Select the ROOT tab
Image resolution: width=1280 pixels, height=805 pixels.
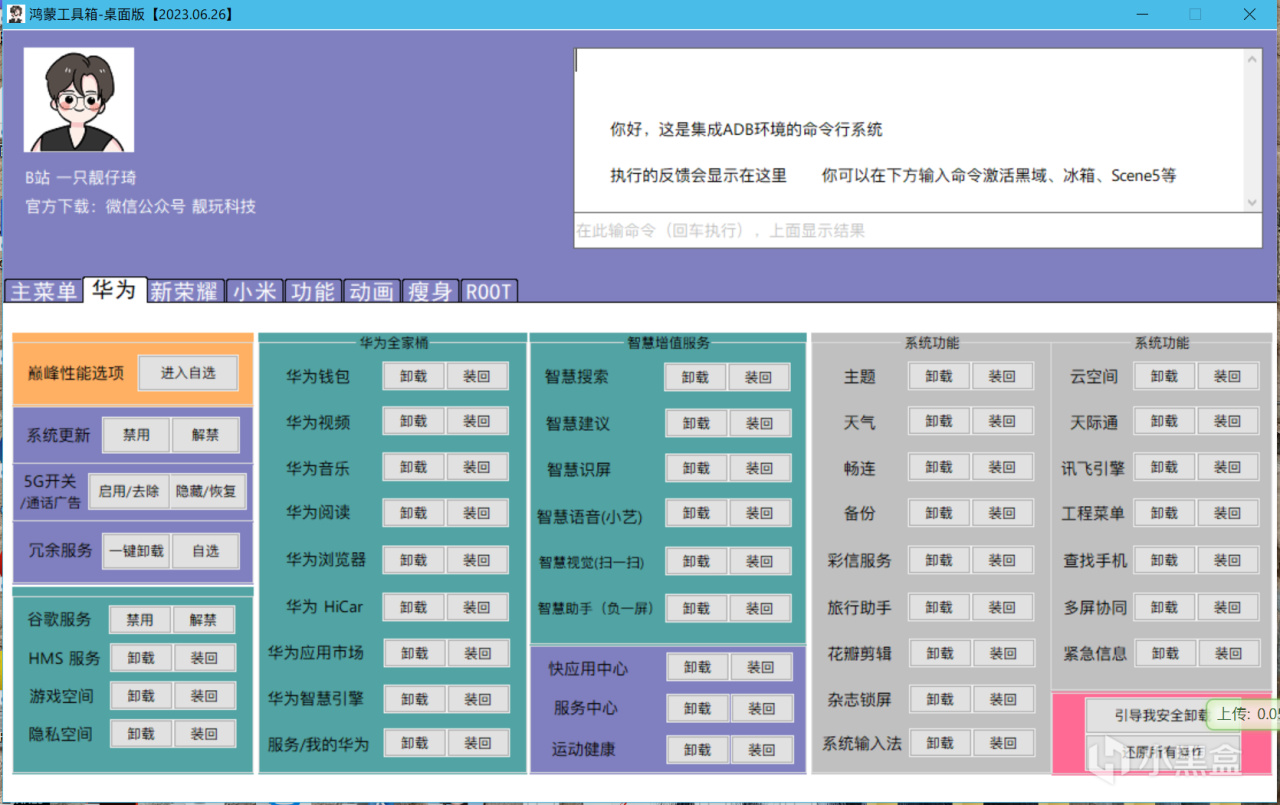point(489,291)
